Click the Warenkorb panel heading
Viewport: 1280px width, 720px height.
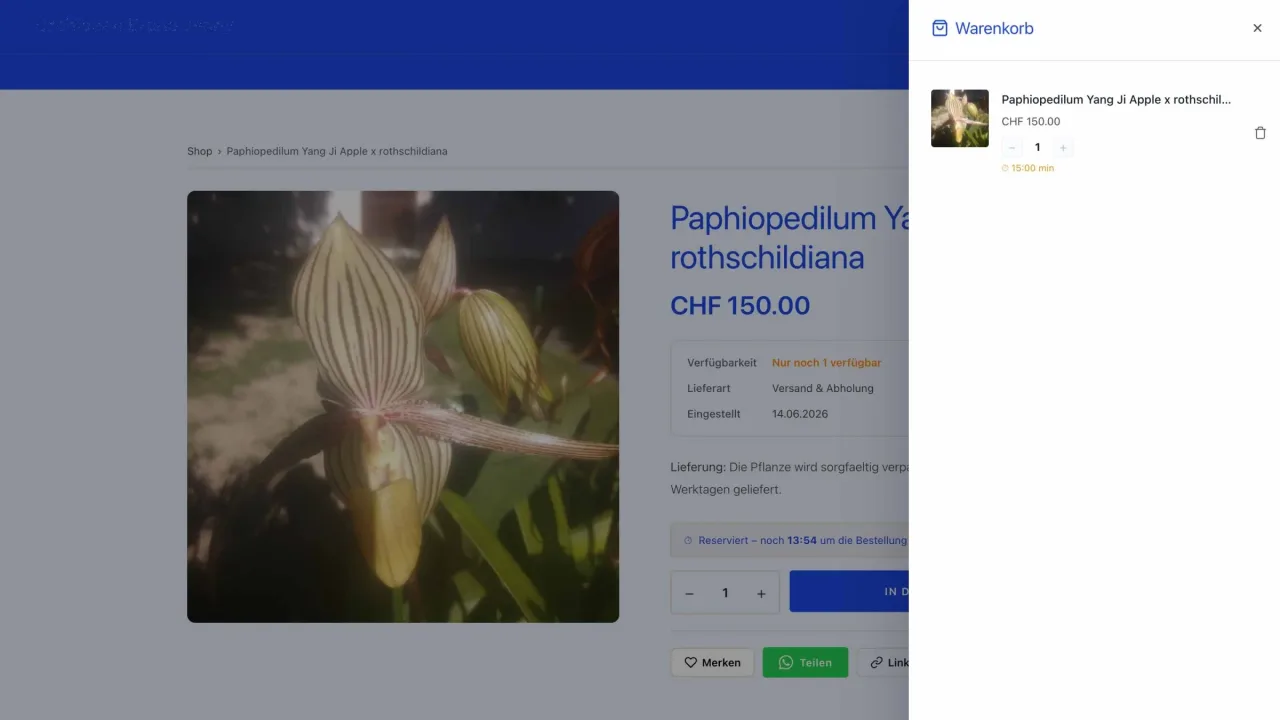pos(994,28)
